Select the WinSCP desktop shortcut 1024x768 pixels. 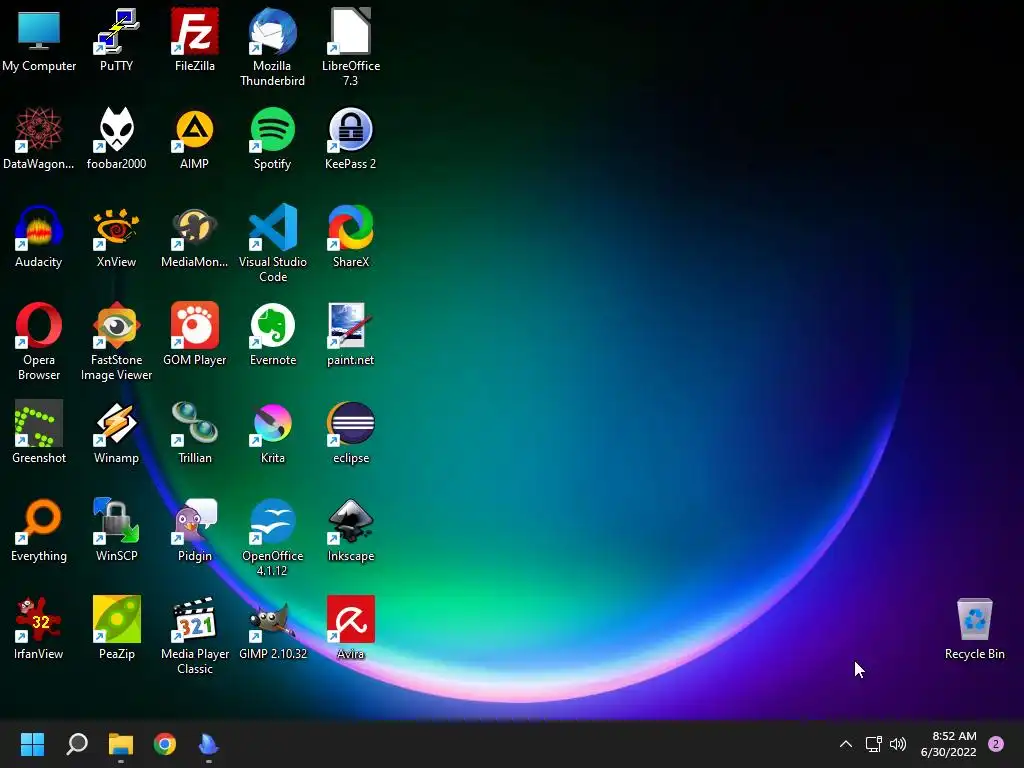click(116, 530)
